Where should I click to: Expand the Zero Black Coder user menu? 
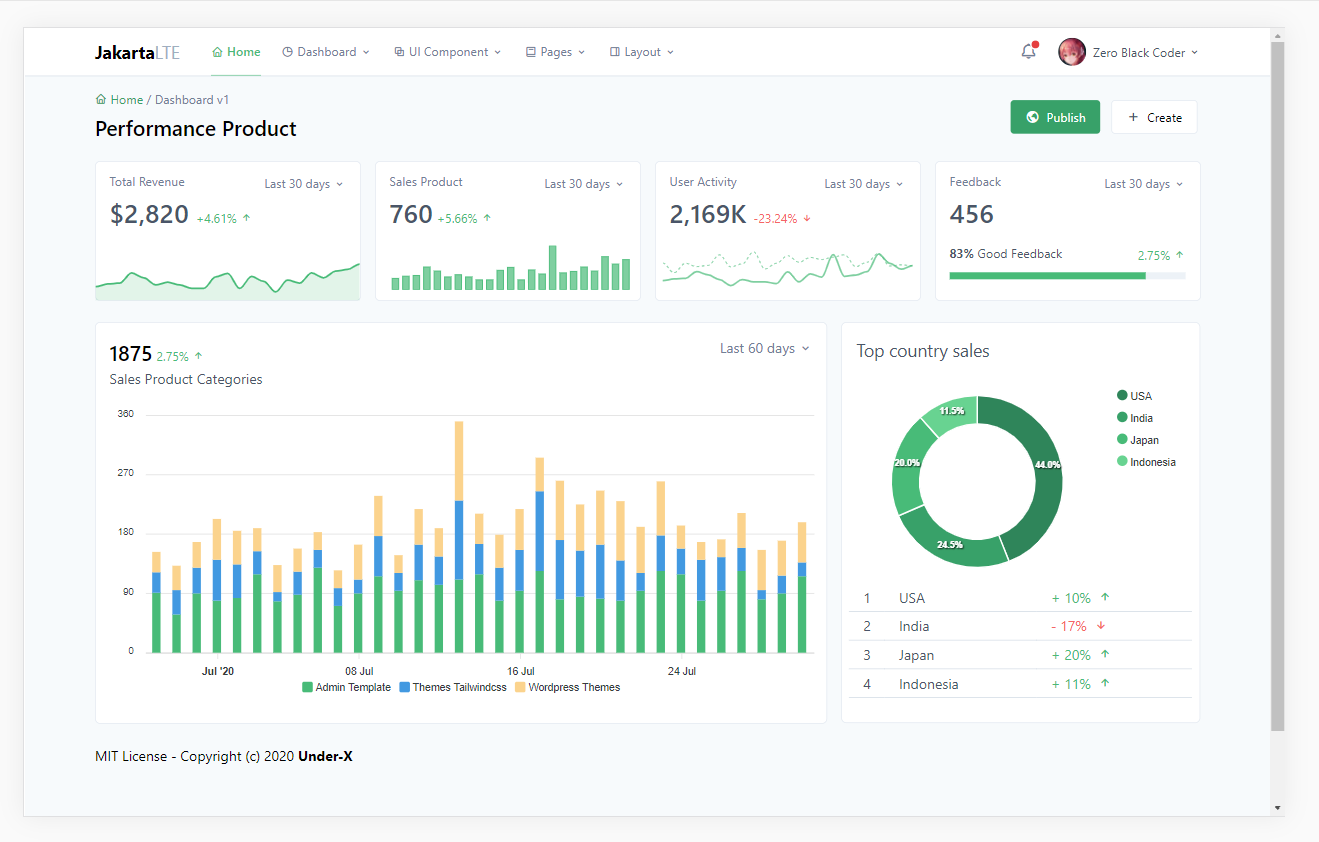pyautogui.click(x=1145, y=52)
